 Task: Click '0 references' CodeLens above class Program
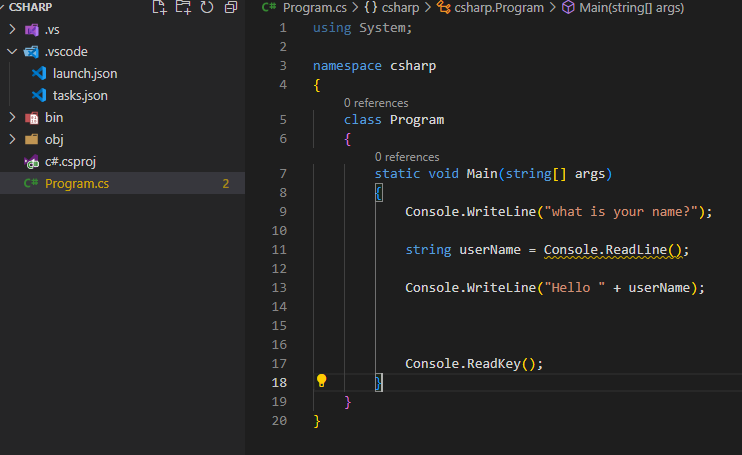(x=376, y=103)
